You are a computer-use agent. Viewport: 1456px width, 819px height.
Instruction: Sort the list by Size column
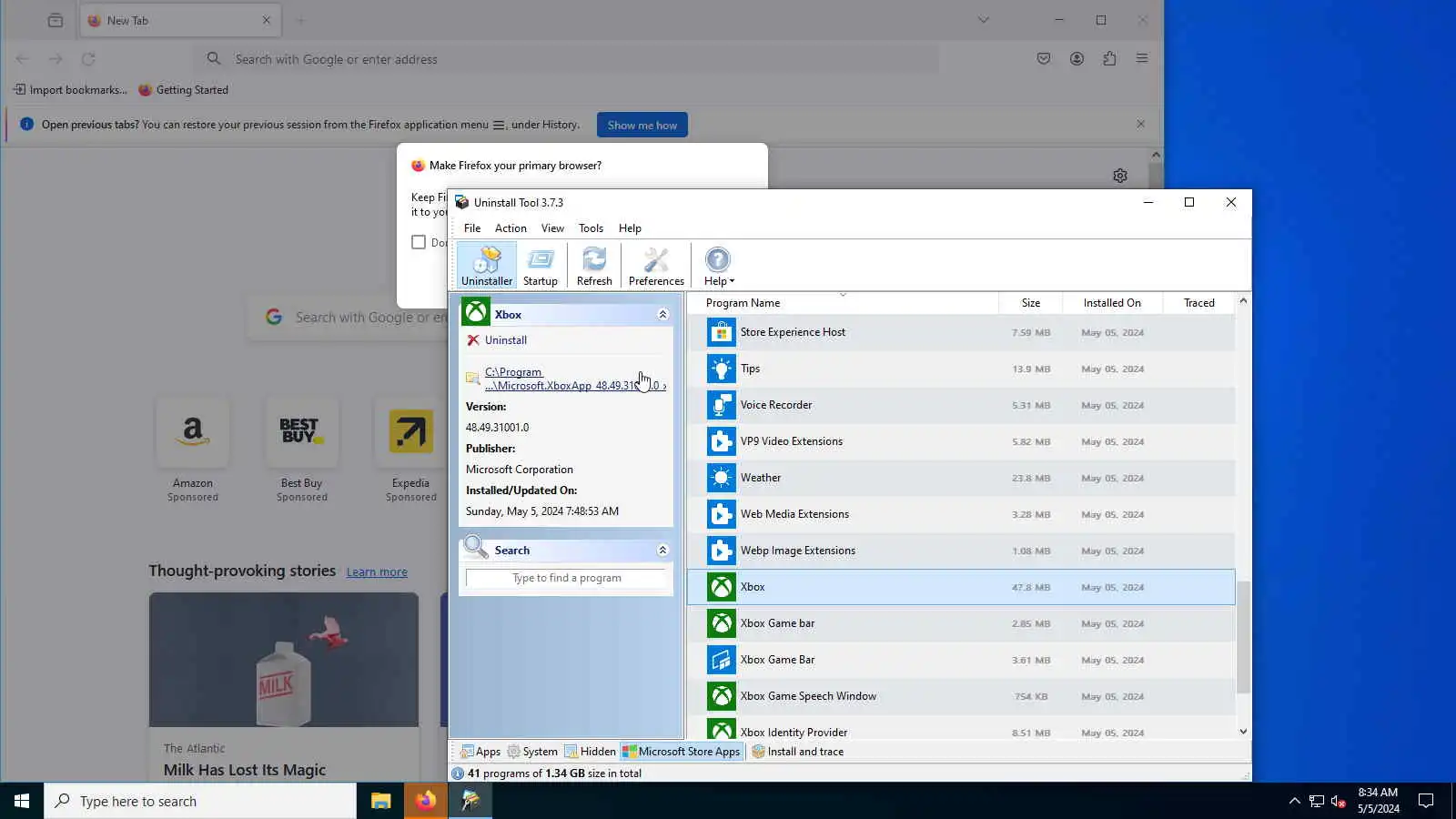1031,303
